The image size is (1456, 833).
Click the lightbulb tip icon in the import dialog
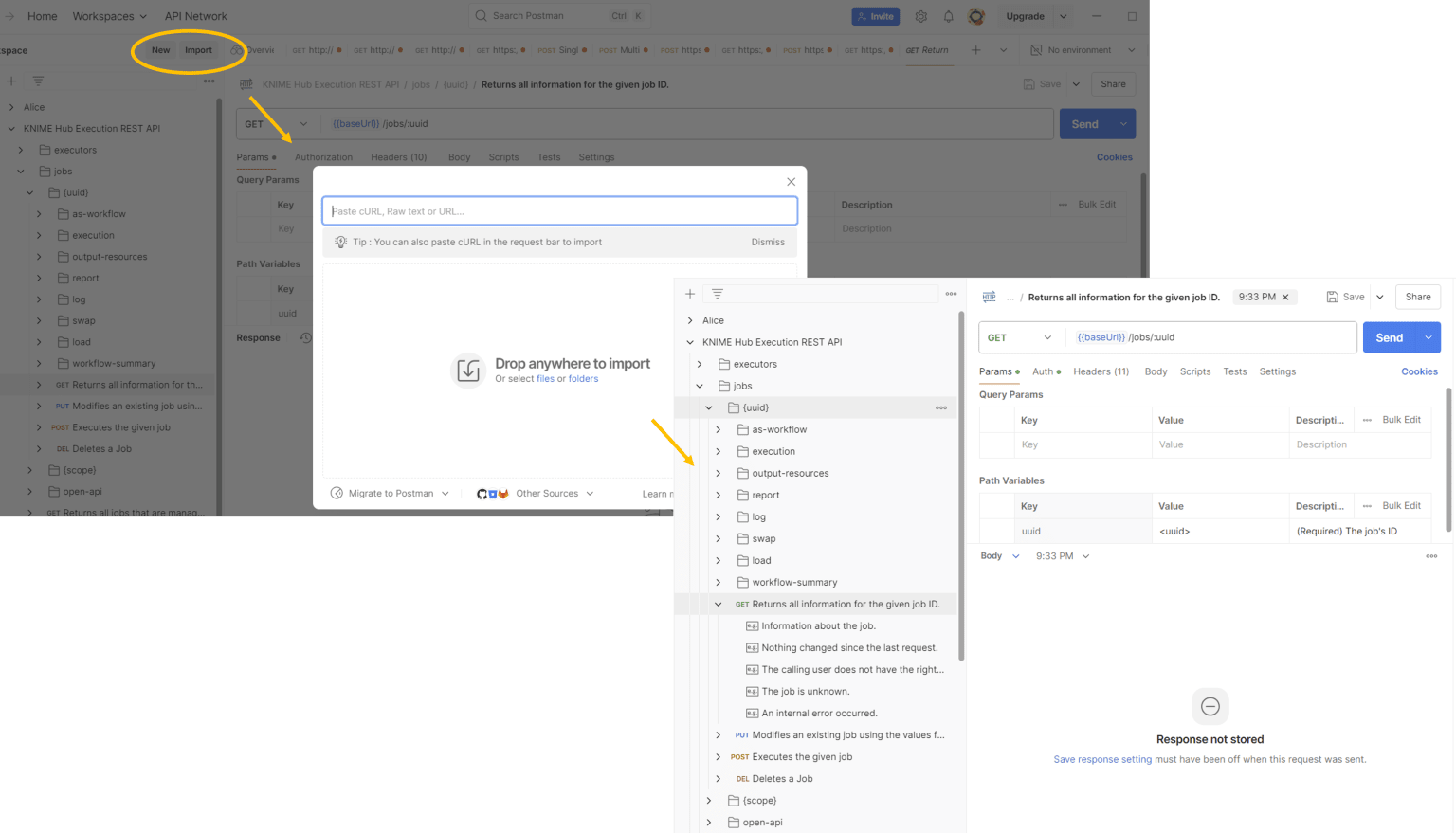pos(340,242)
